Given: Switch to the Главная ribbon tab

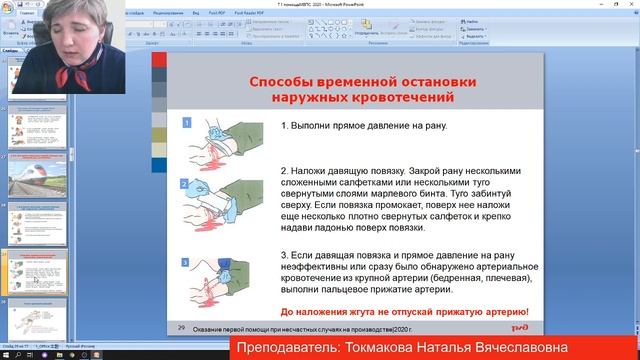Looking at the screenshot, I should pos(27,13).
